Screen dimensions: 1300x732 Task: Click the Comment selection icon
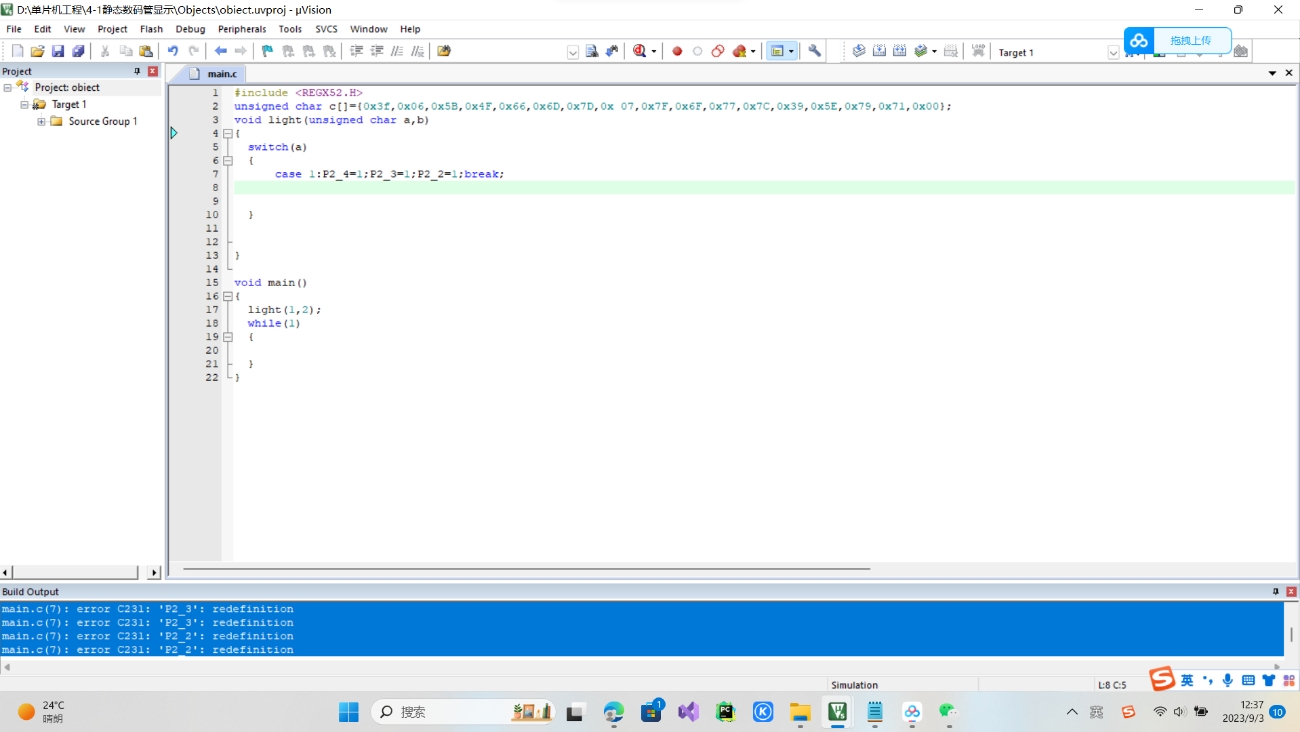(x=397, y=51)
